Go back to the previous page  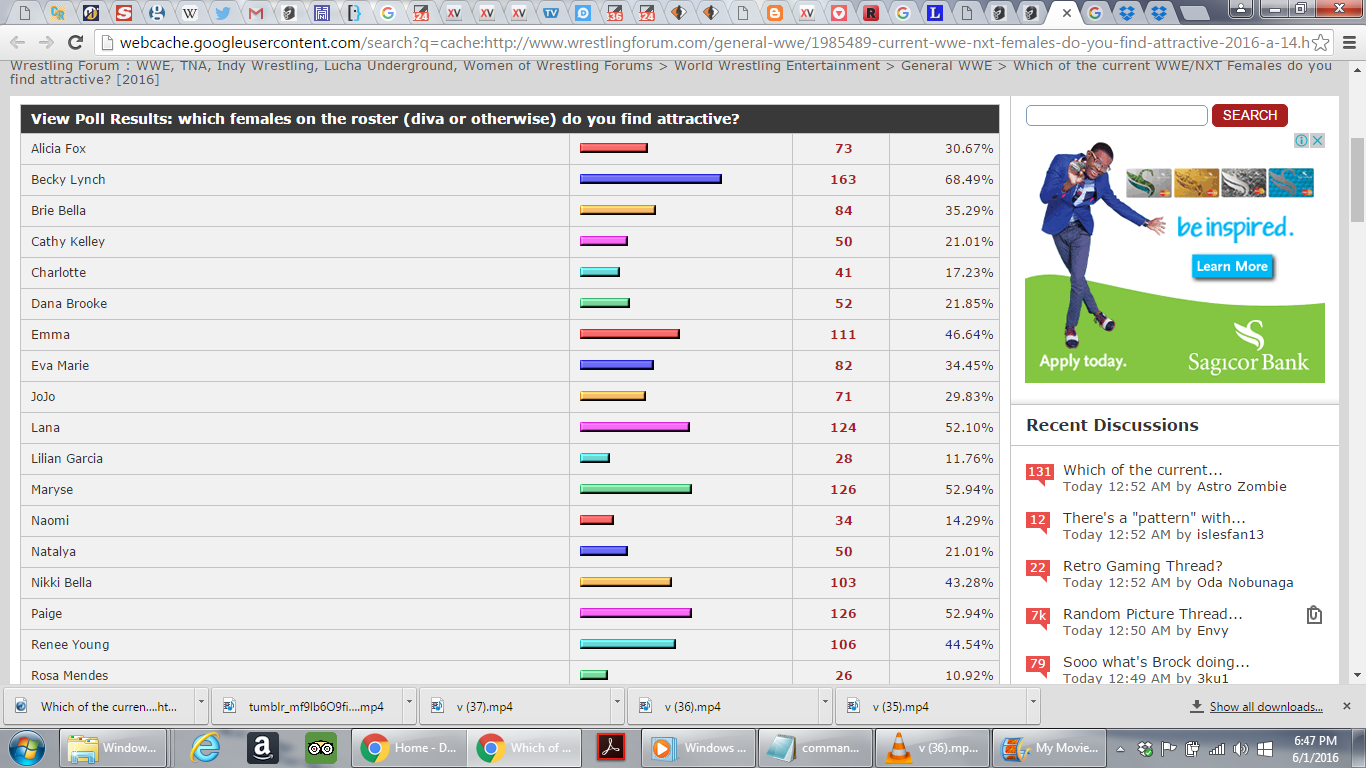point(17,43)
